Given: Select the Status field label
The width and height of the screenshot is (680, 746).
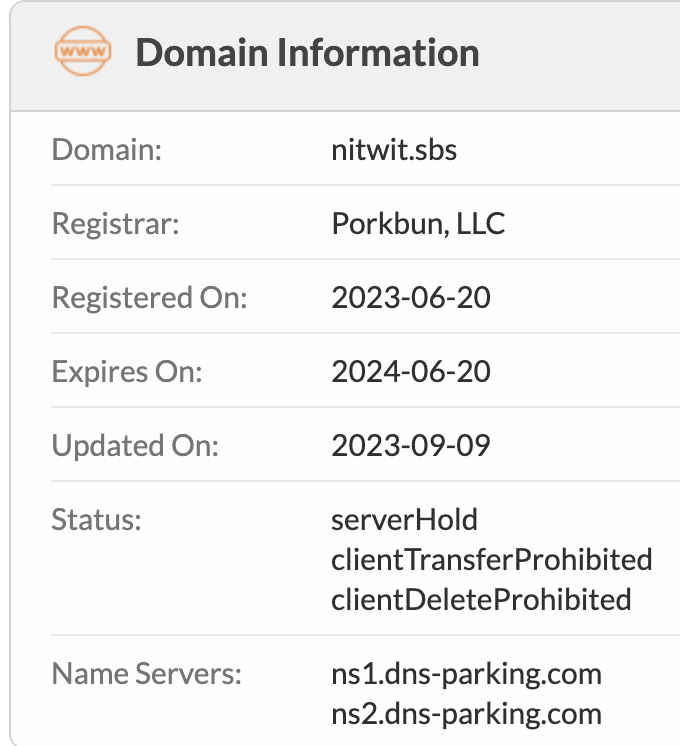Looking at the screenshot, I should point(97,519).
